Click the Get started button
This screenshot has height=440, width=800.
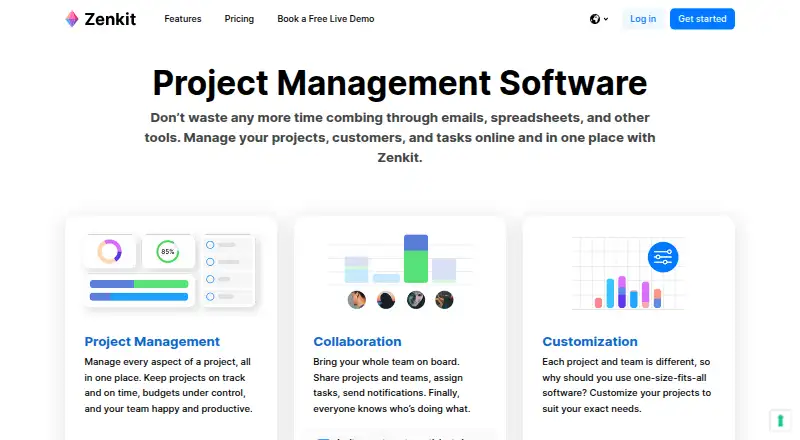tap(702, 19)
